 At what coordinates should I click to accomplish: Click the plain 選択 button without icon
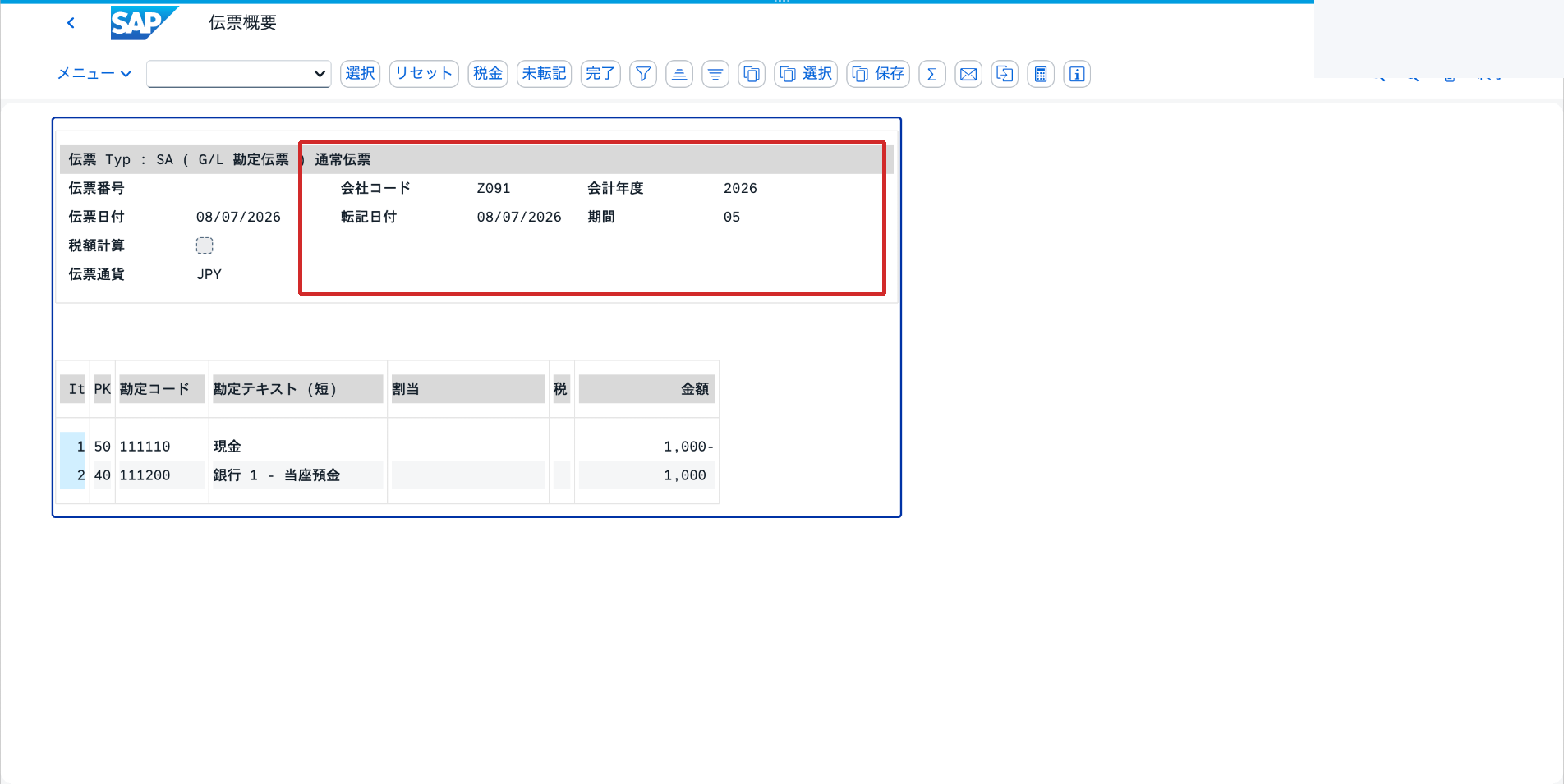click(361, 74)
